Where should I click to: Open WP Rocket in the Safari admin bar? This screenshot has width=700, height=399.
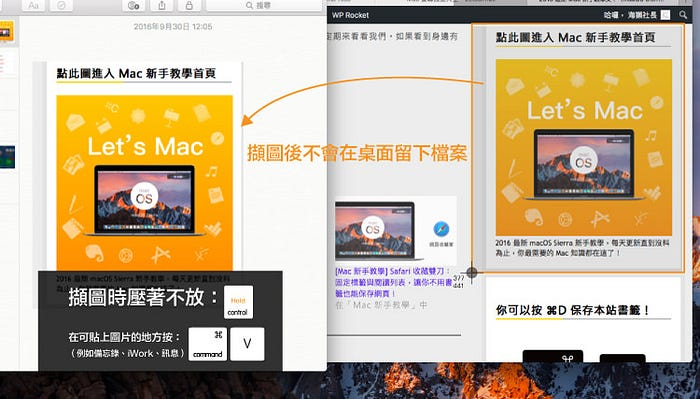(350, 15)
